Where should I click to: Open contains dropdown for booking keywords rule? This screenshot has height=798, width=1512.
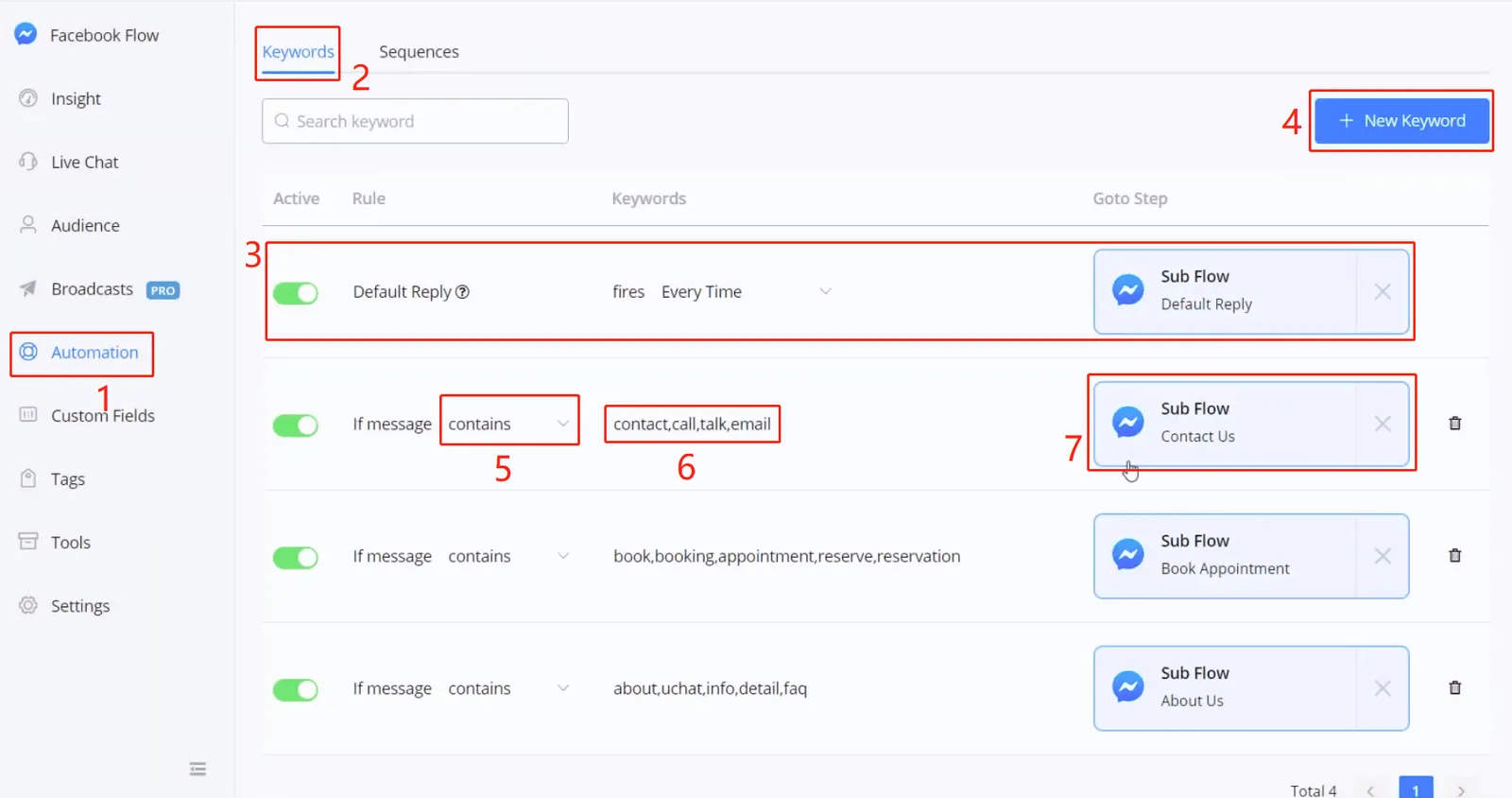click(x=509, y=556)
